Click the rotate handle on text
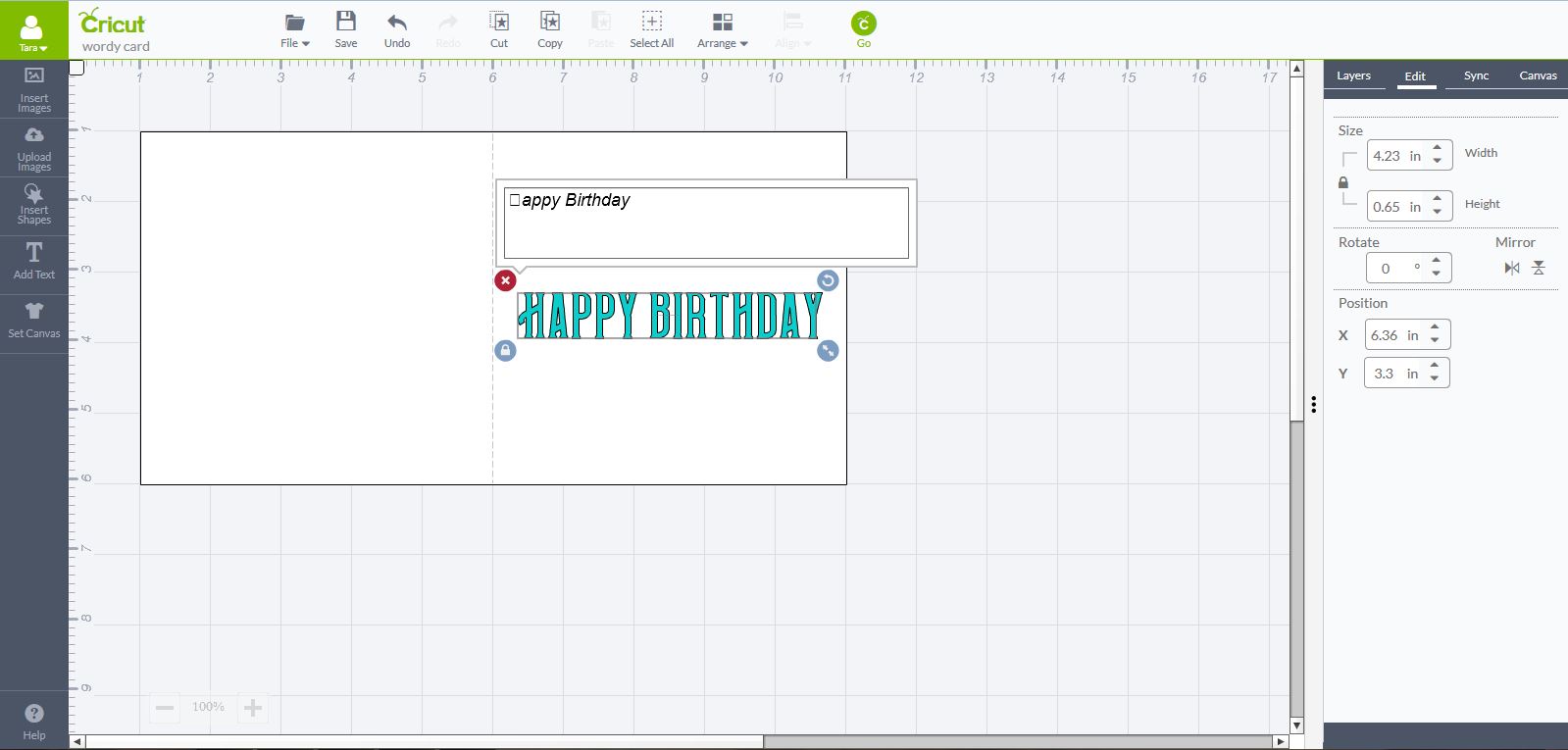Viewport: 1568px width, 750px height. [828, 281]
